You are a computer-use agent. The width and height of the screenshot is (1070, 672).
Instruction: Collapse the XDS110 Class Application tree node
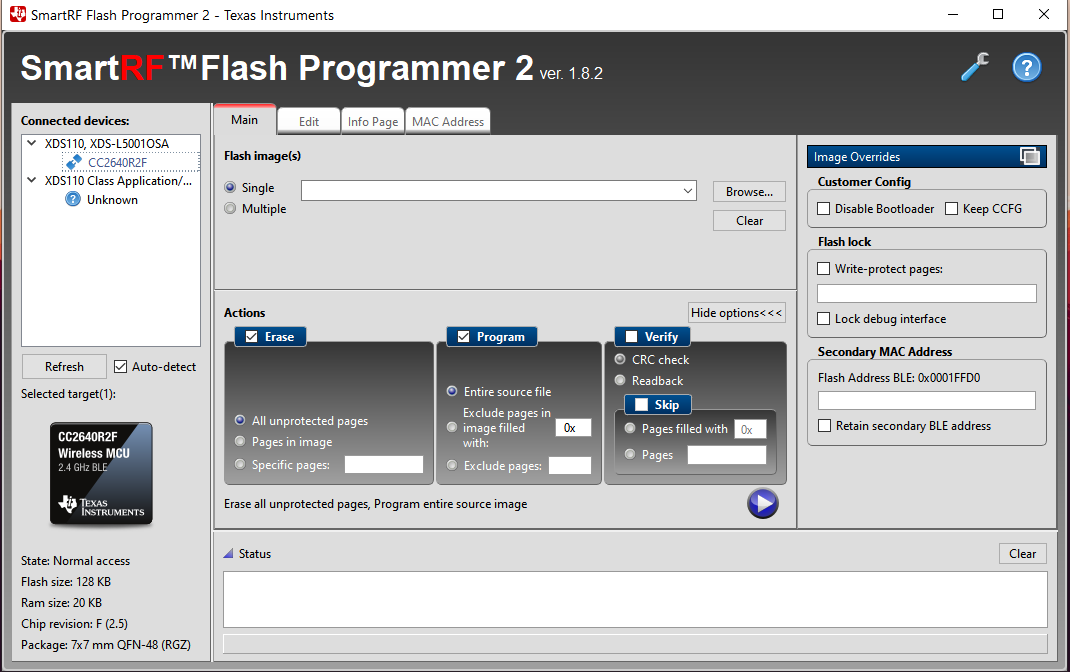31,181
